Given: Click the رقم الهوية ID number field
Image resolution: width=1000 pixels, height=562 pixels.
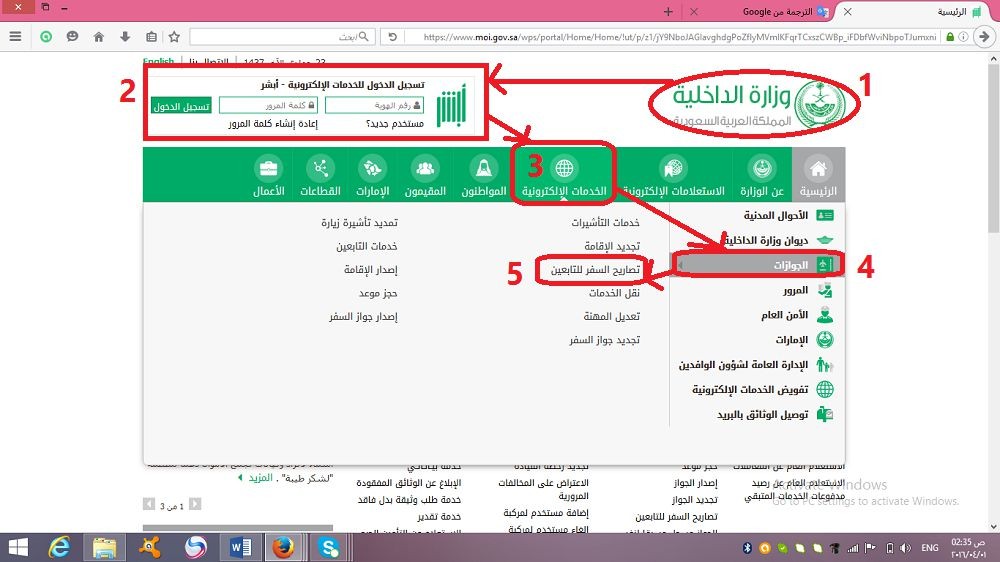Looking at the screenshot, I should (374, 105).
